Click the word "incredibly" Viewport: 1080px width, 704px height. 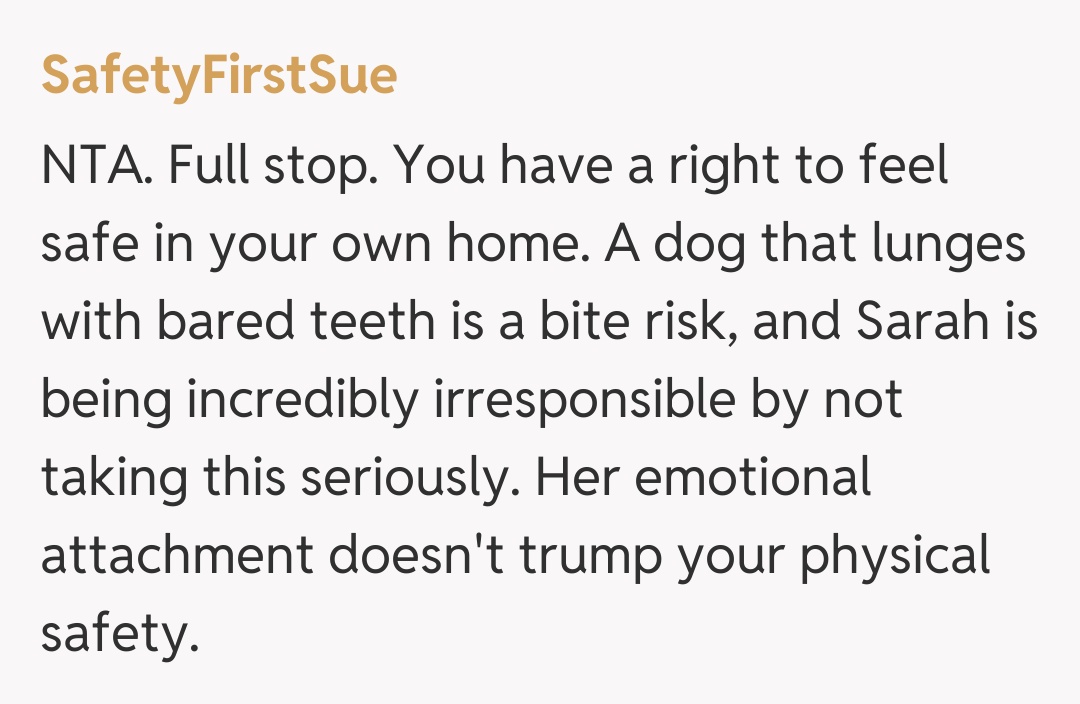302,399
